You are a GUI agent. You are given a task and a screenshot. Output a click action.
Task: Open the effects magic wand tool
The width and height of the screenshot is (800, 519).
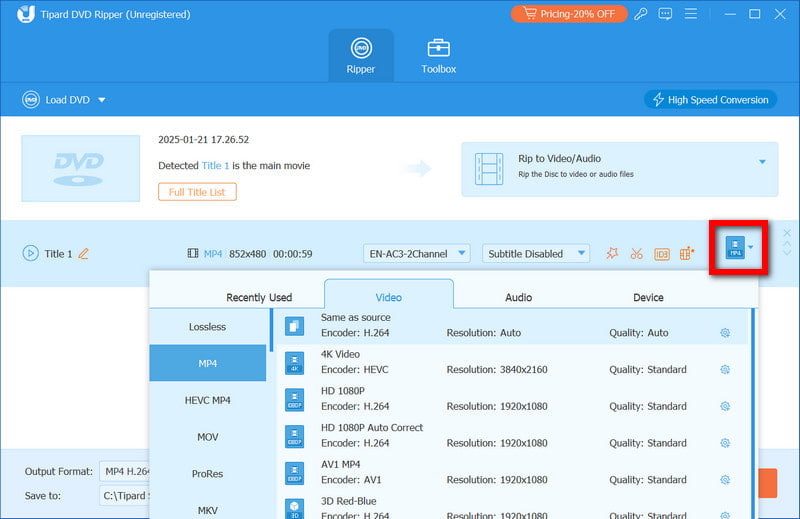click(612, 254)
